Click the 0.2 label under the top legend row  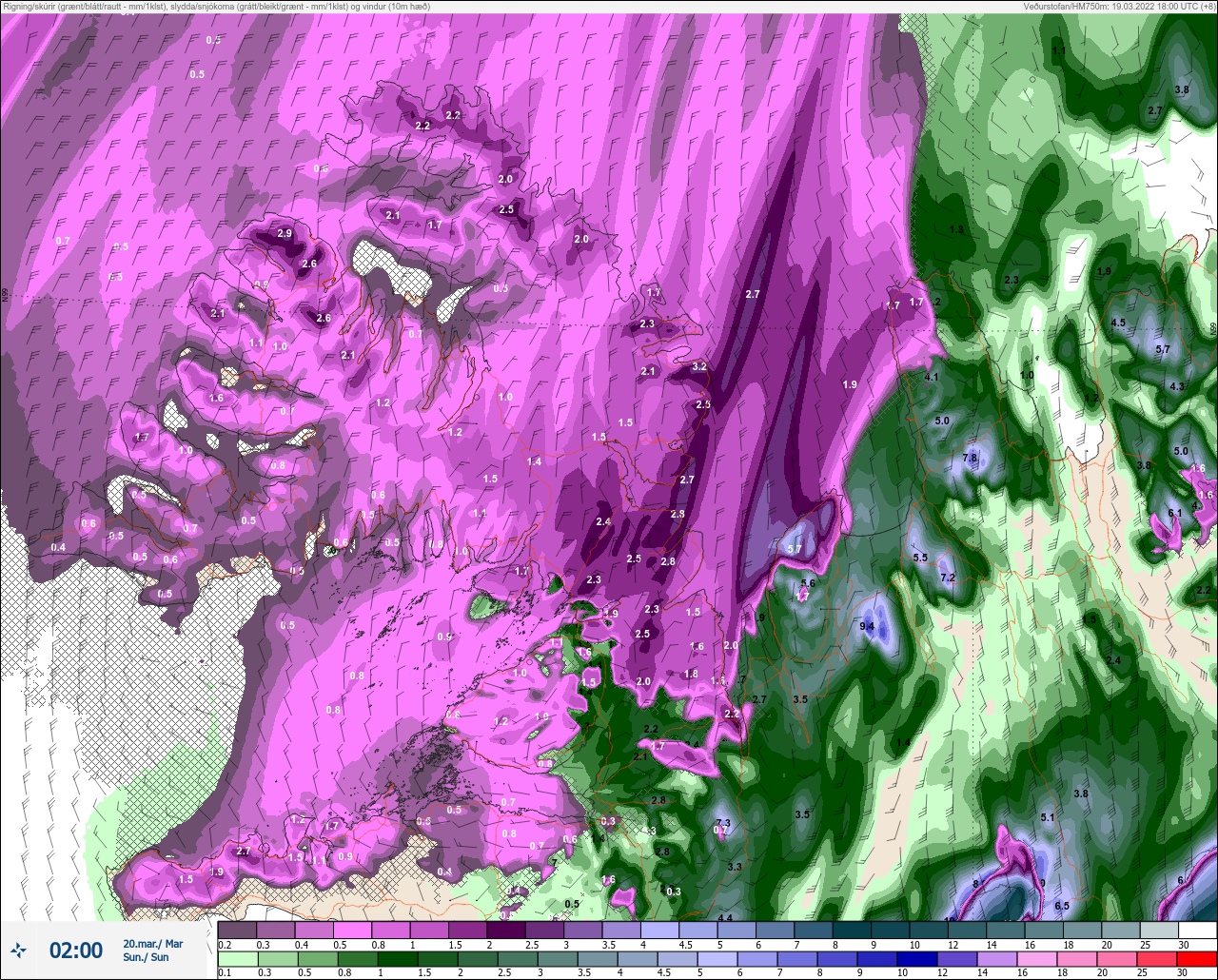tap(225, 945)
